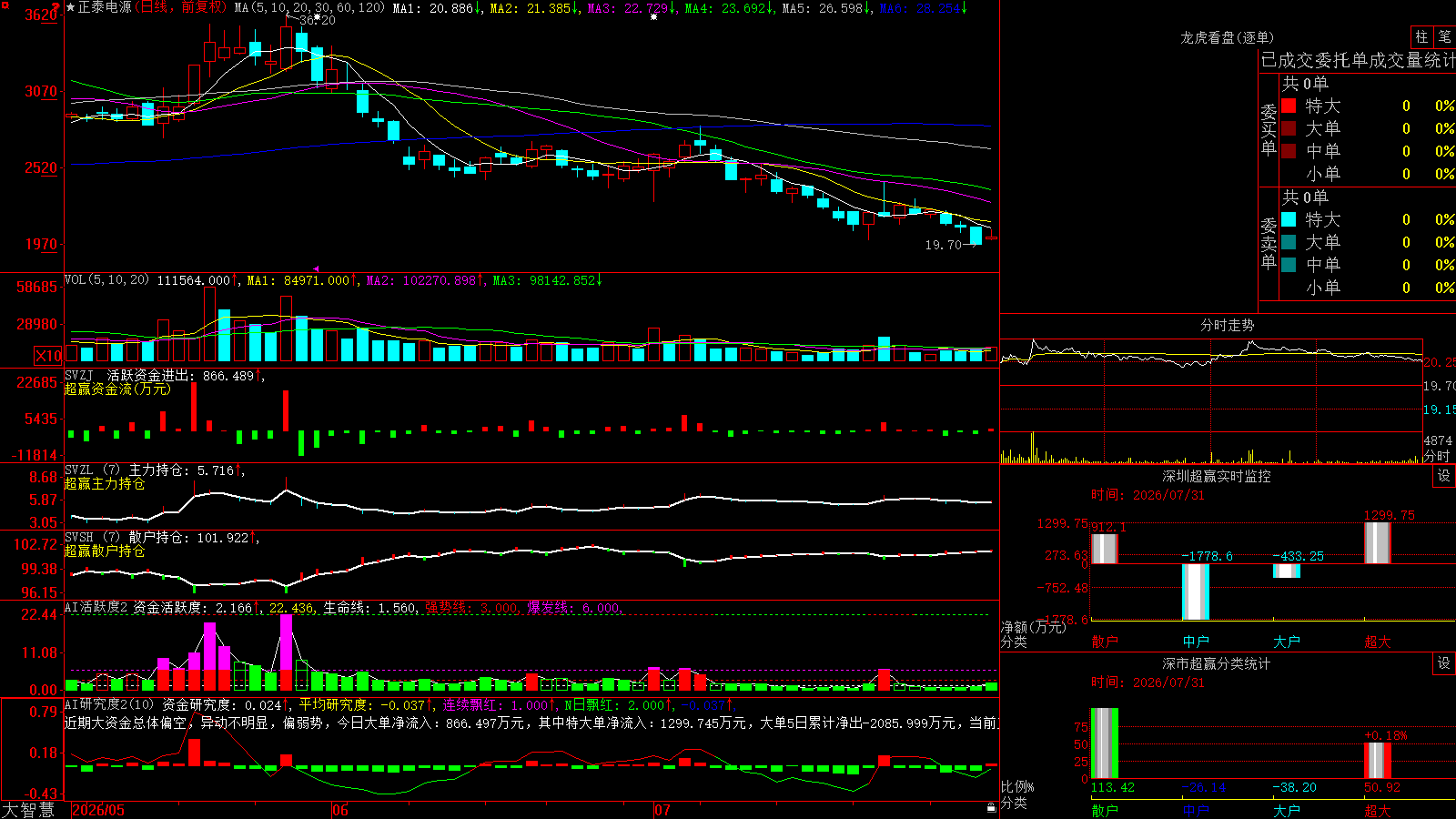
Task: Click the 113.42 散户 bar in 深市超赢分类统计
Action: 1105,743
